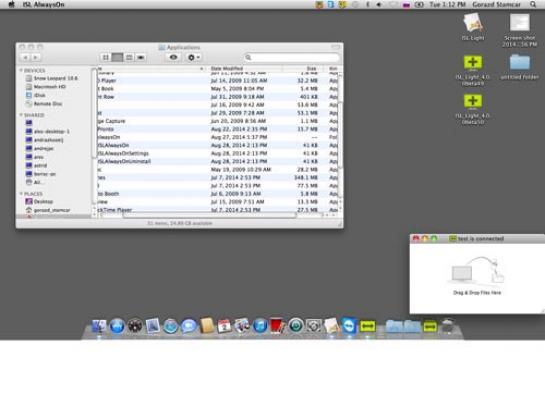545x407 pixels.
Task: Open Dashboard from the Dock
Action: [x=135, y=326]
